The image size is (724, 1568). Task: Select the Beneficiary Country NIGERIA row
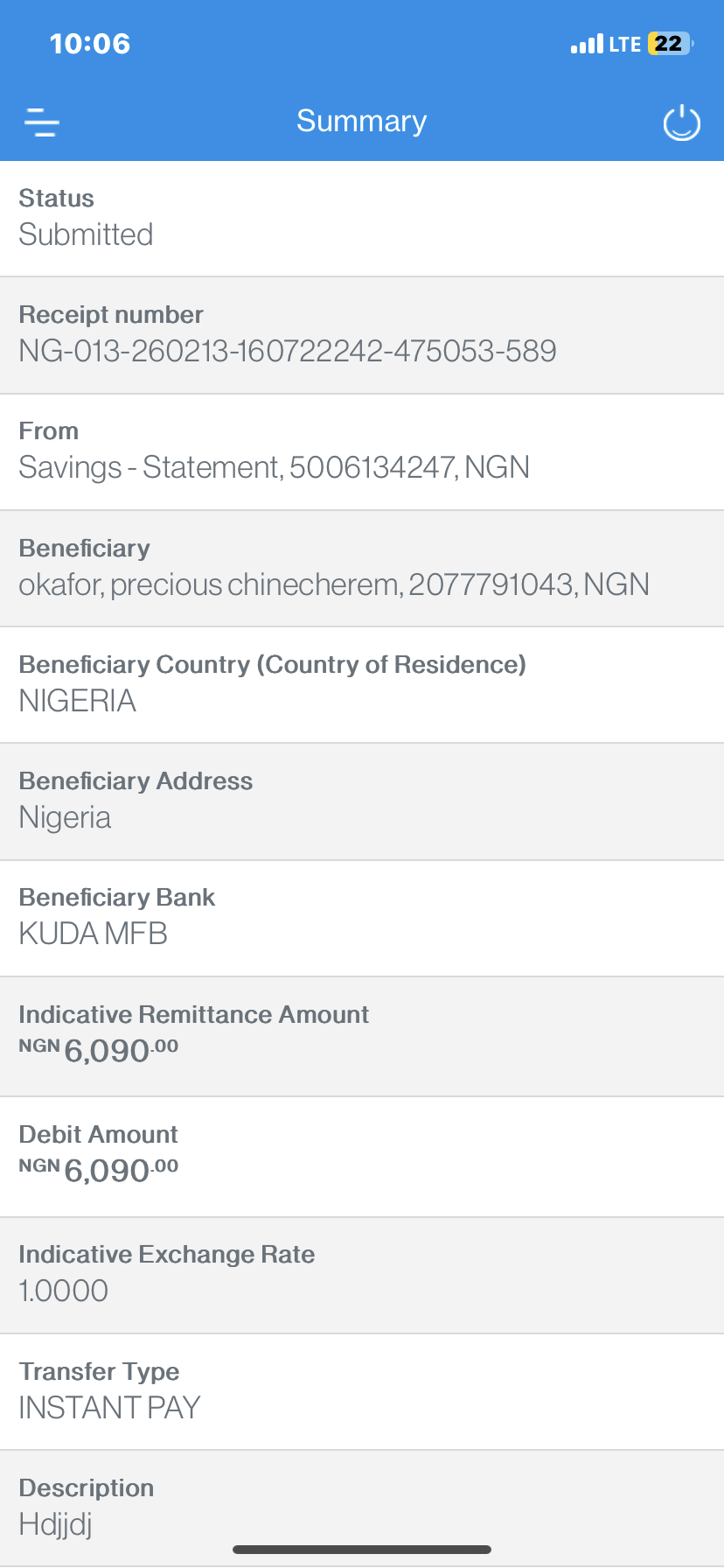362,684
